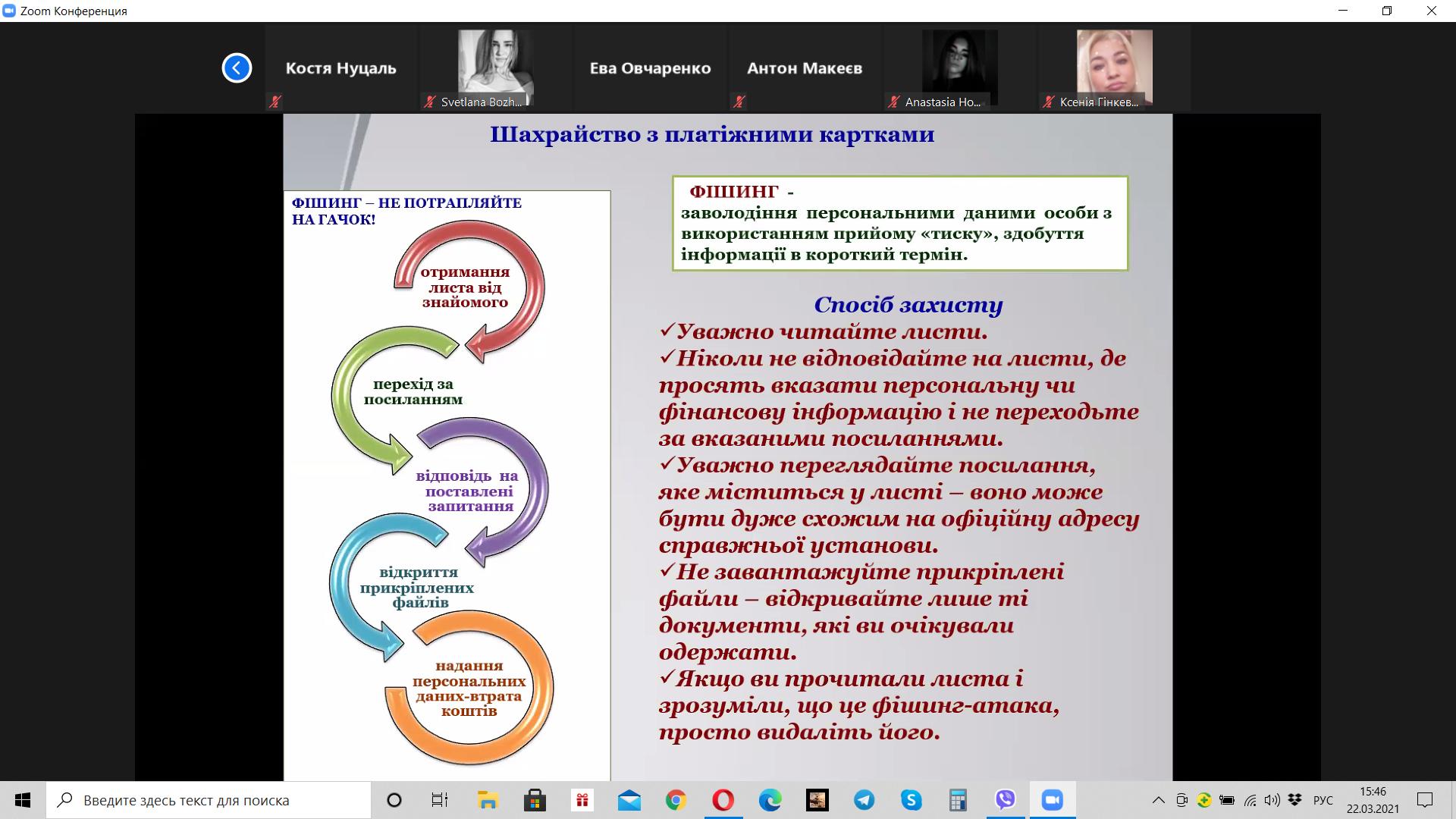This screenshot has height=819, width=1456.
Task: Open the Task View button
Action: [439, 800]
